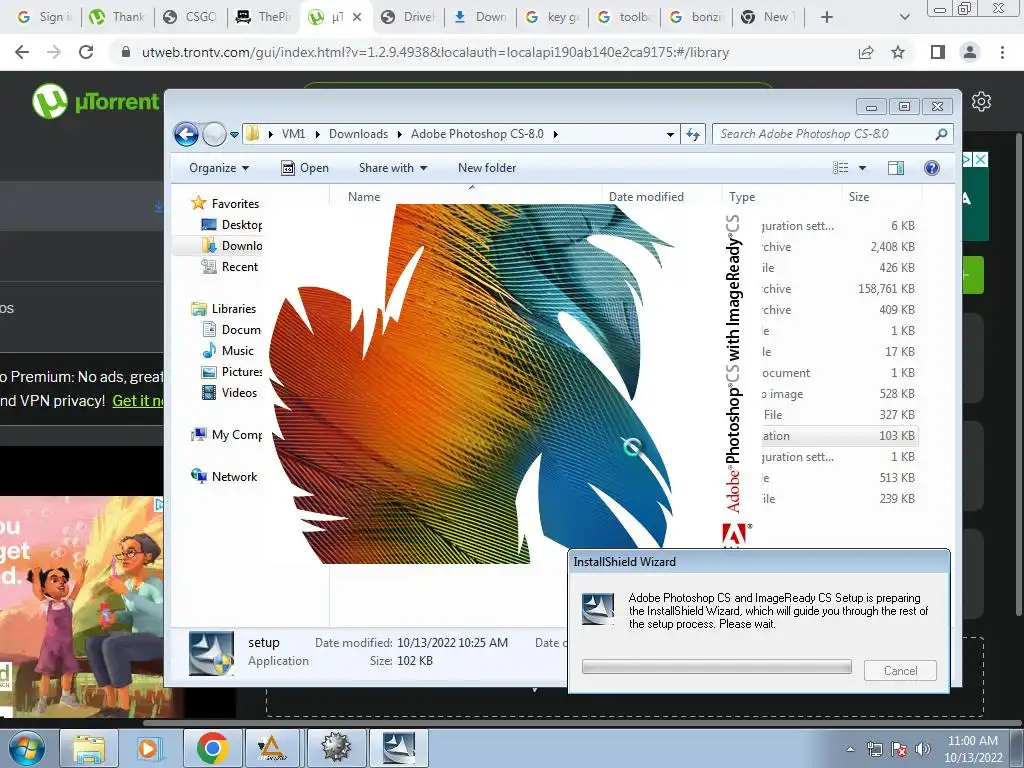Open the Share with menu
The width and height of the screenshot is (1024, 768).
coord(392,168)
